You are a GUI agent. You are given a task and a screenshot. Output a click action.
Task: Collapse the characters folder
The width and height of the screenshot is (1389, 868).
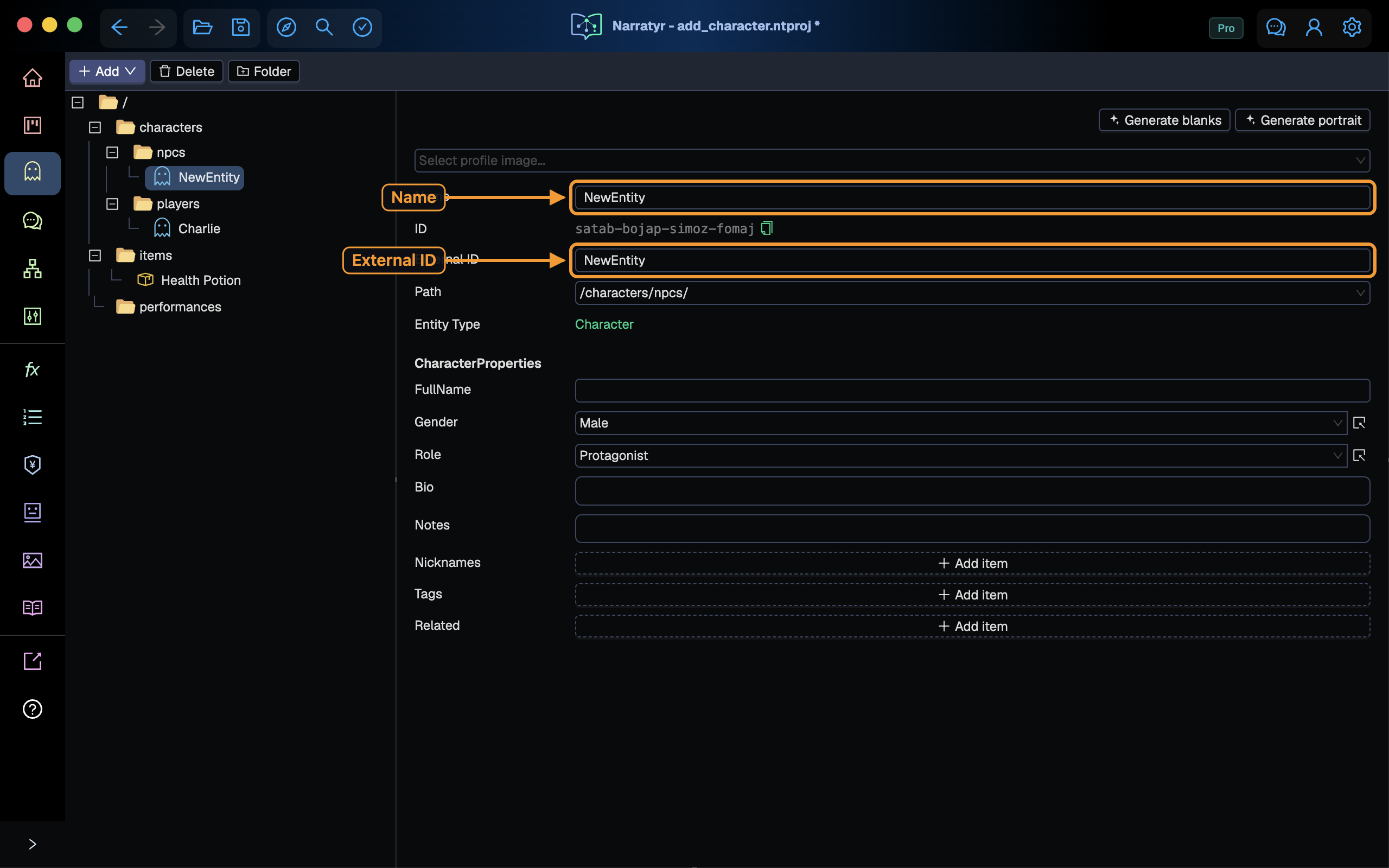coord(95,127)
